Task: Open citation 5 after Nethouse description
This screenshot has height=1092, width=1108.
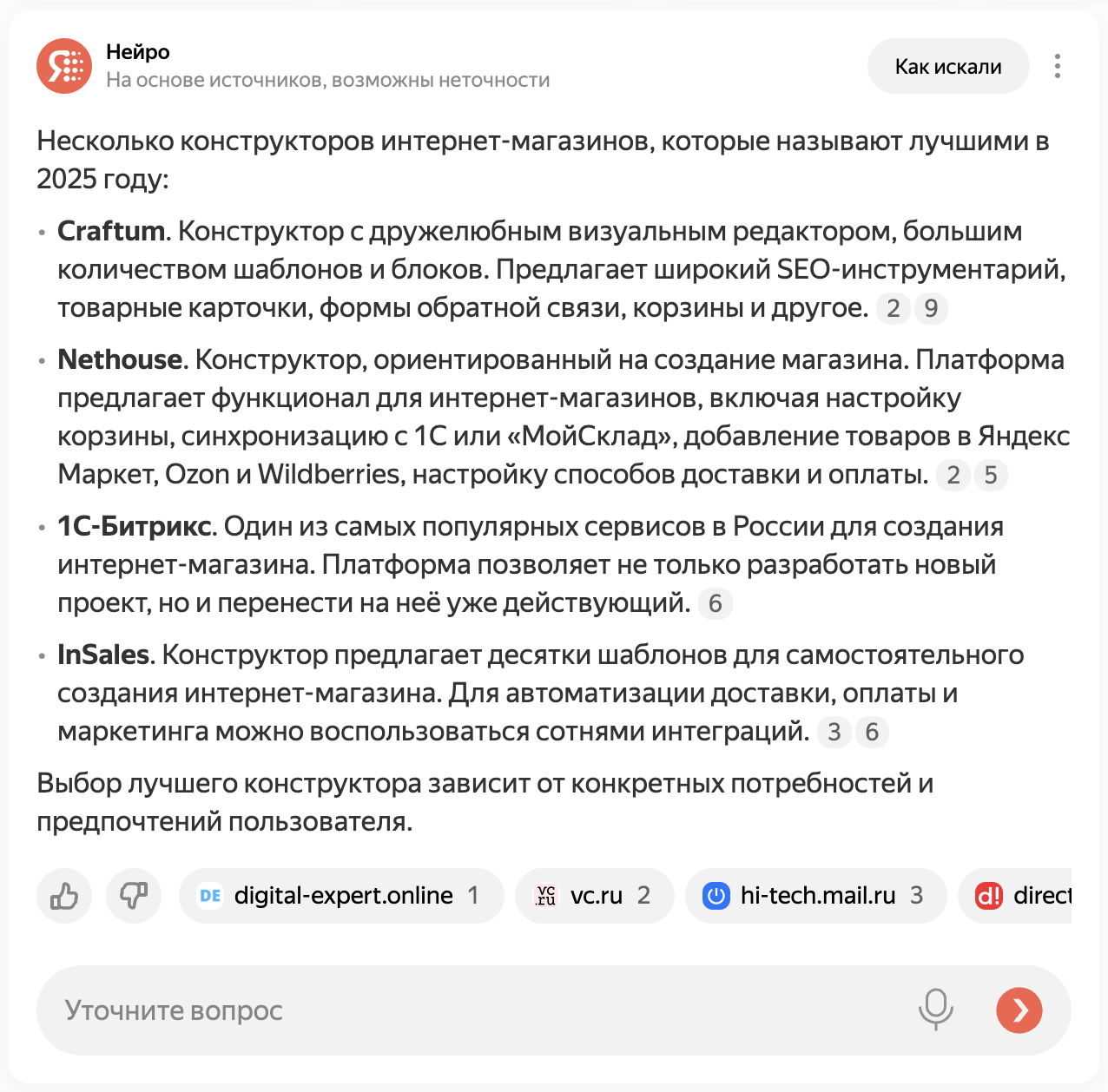Action: coord(991,475)
